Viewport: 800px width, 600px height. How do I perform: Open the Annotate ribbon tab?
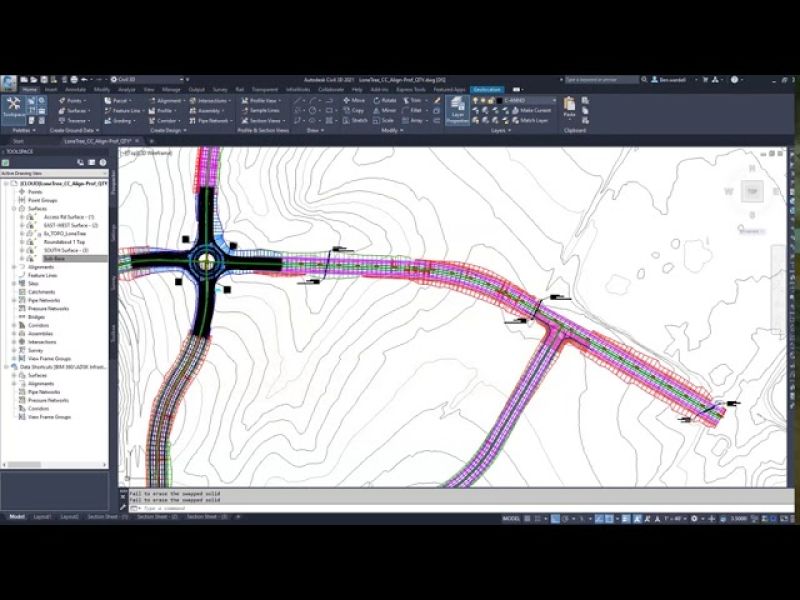pyautogui.click(x=76, y=90)
